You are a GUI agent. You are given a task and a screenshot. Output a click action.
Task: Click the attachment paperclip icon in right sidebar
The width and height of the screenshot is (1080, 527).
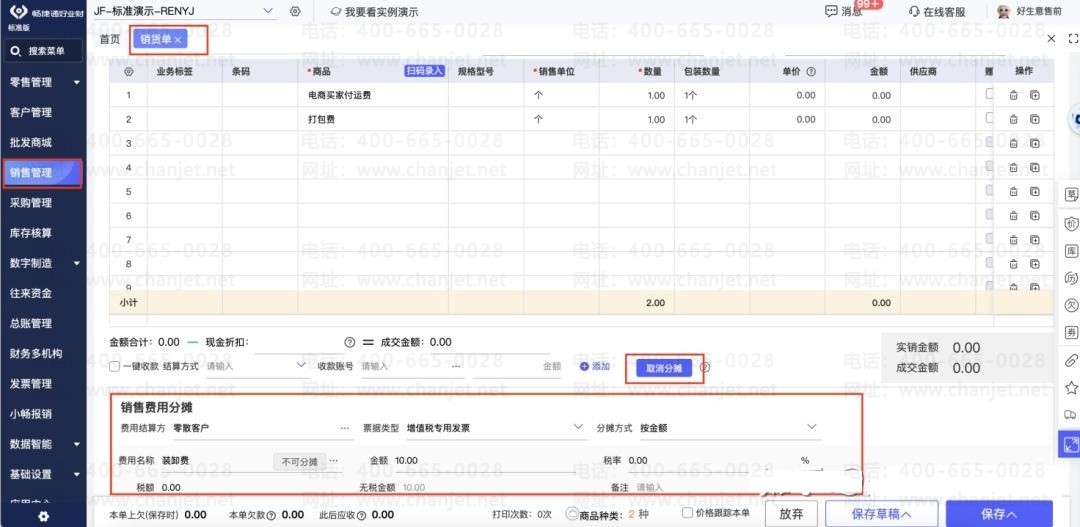[x=1070, y=359]
